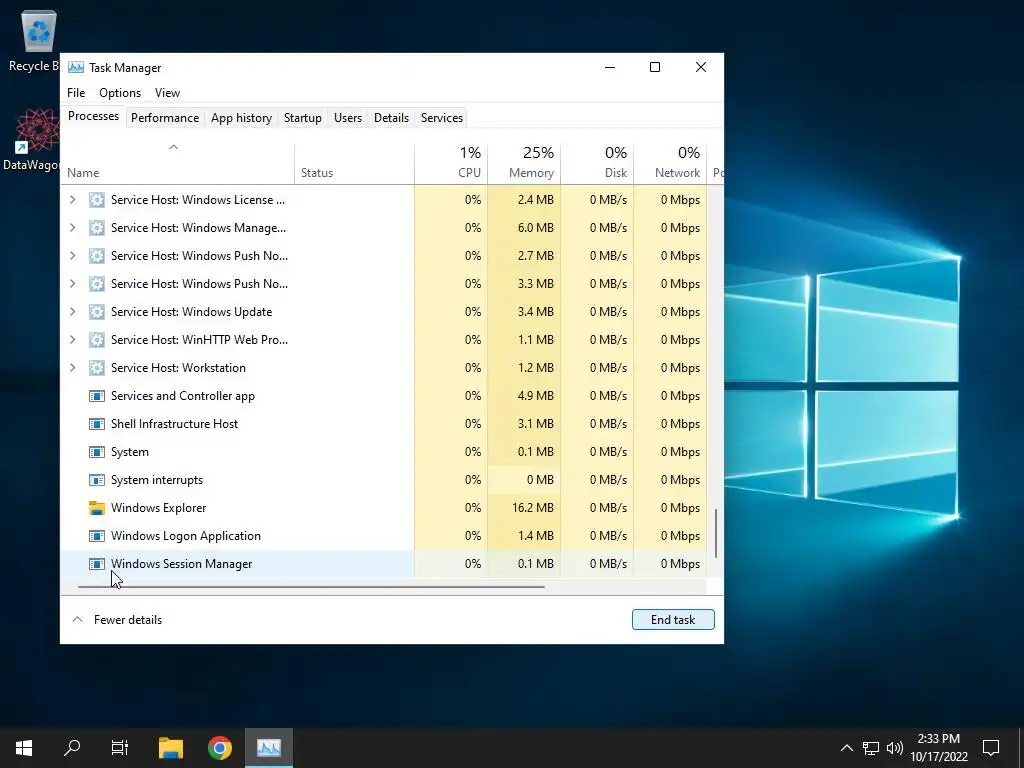Open the File menu

coord(76,93)
